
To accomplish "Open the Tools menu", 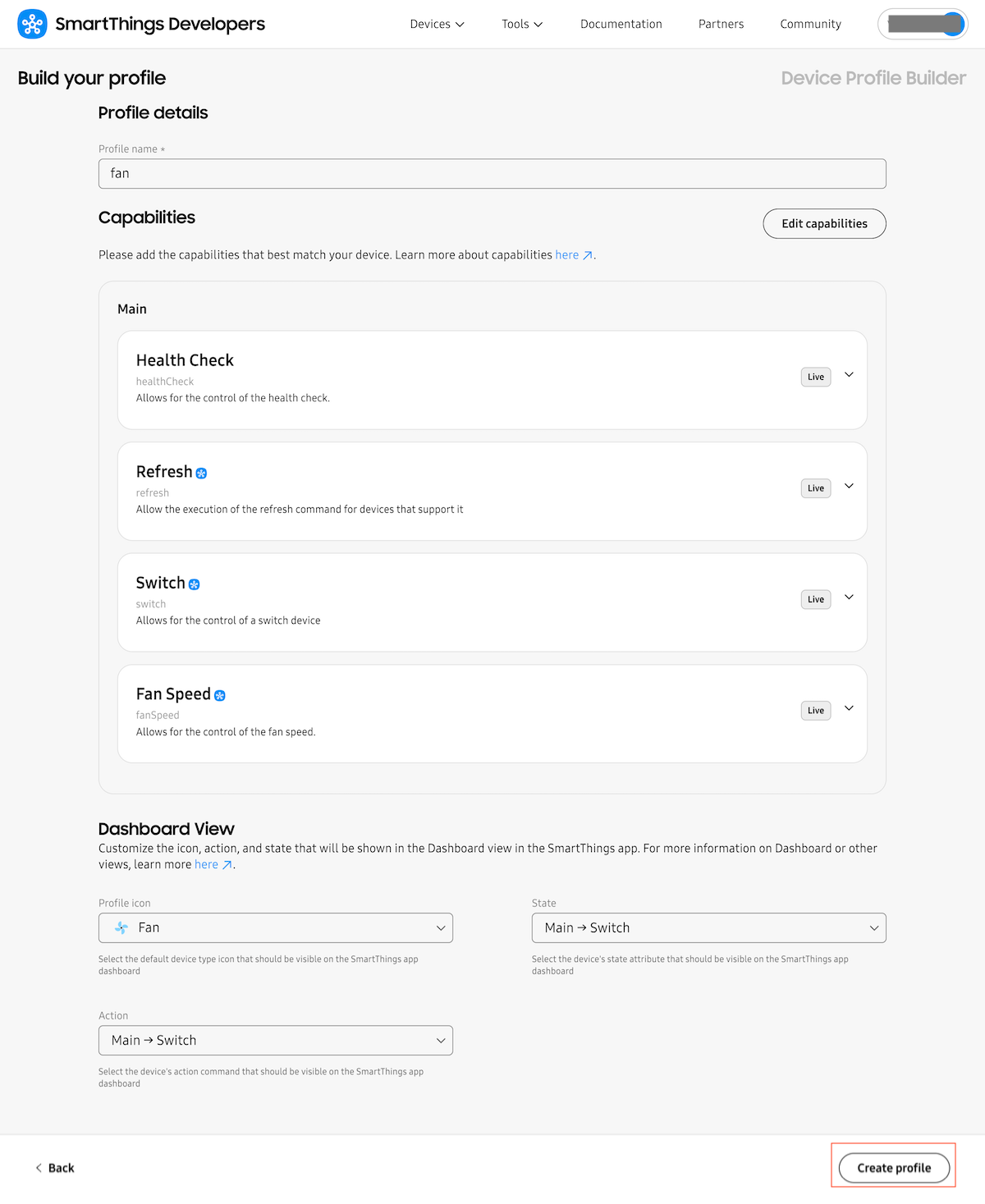I will coord(522,24).
